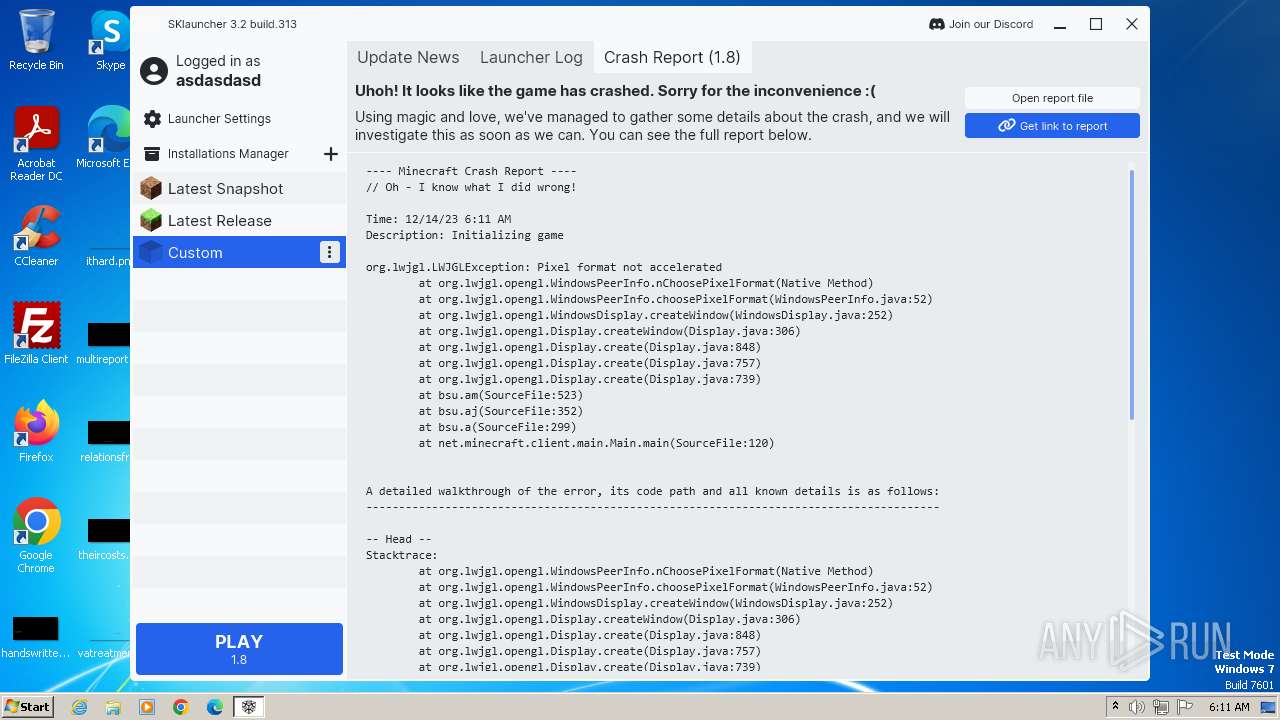Screen dimensions: 1280x720
Task: Open File Explorer from the taskbar
Action: coord(113,707)
